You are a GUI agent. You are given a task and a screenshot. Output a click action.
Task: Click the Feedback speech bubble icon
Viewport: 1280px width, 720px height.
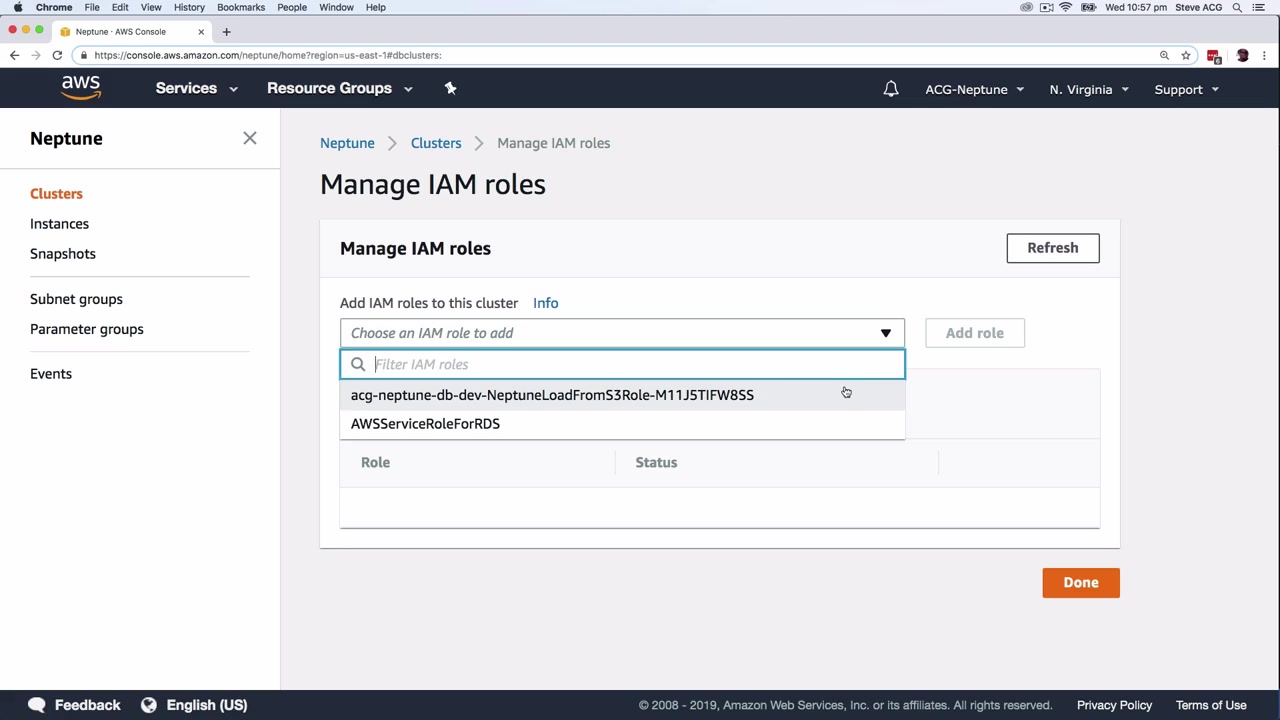37,705
